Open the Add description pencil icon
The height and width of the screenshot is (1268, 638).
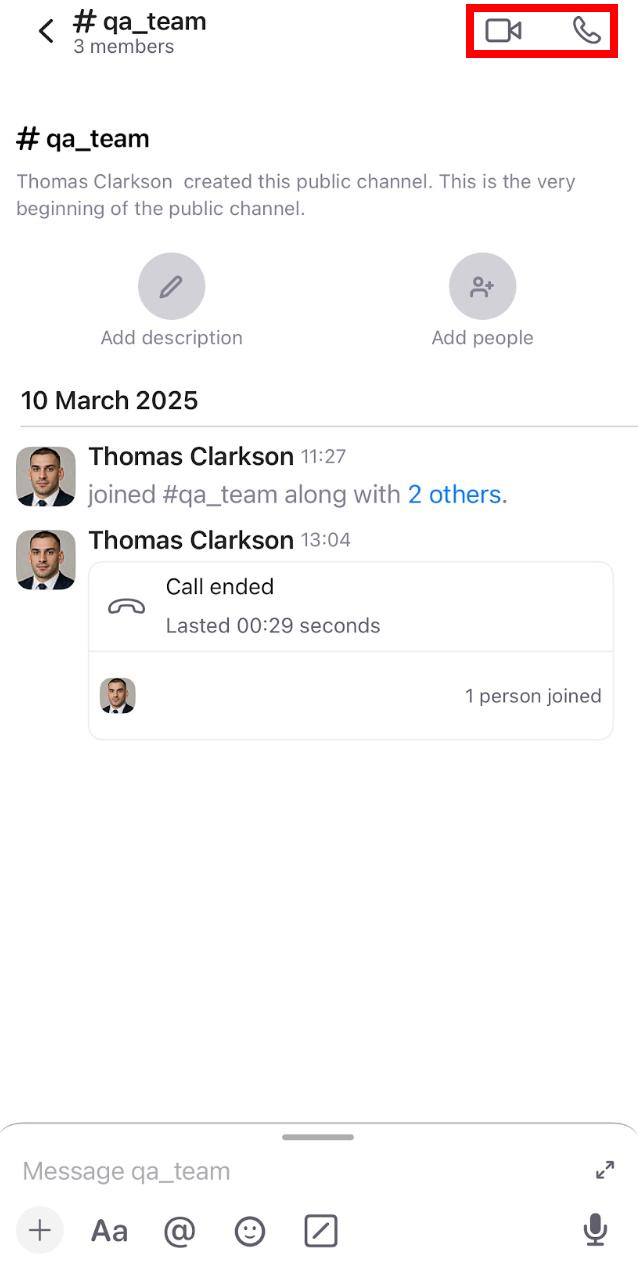[171, 285]
